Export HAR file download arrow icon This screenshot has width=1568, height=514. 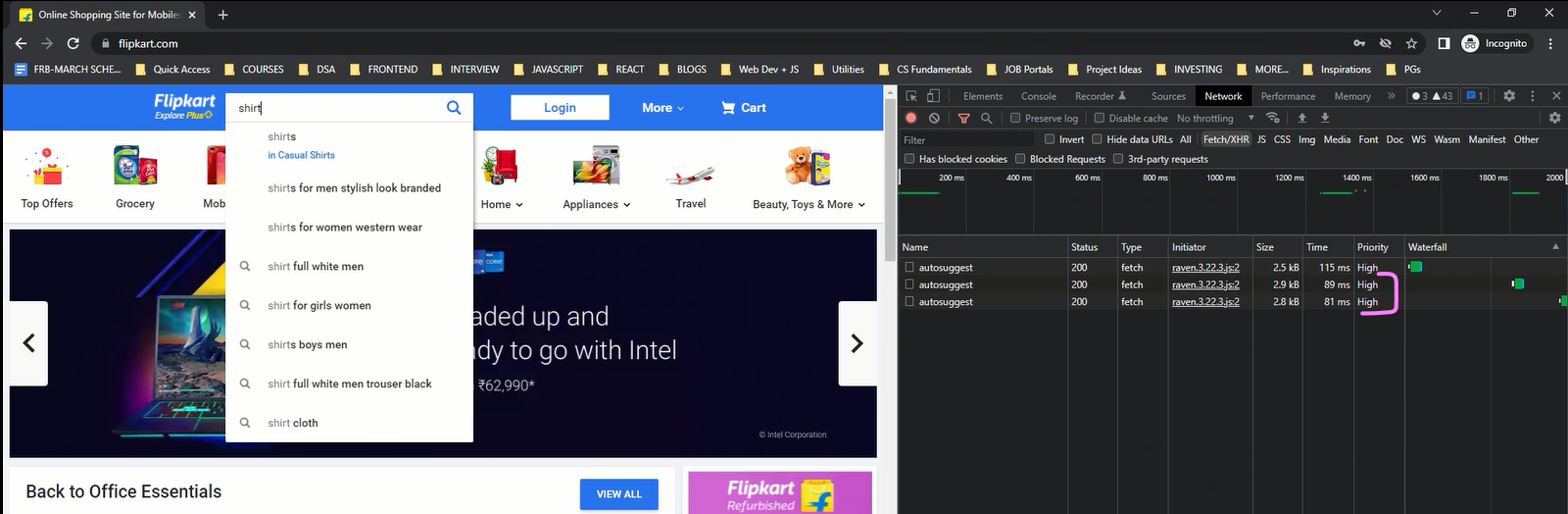1325,118
